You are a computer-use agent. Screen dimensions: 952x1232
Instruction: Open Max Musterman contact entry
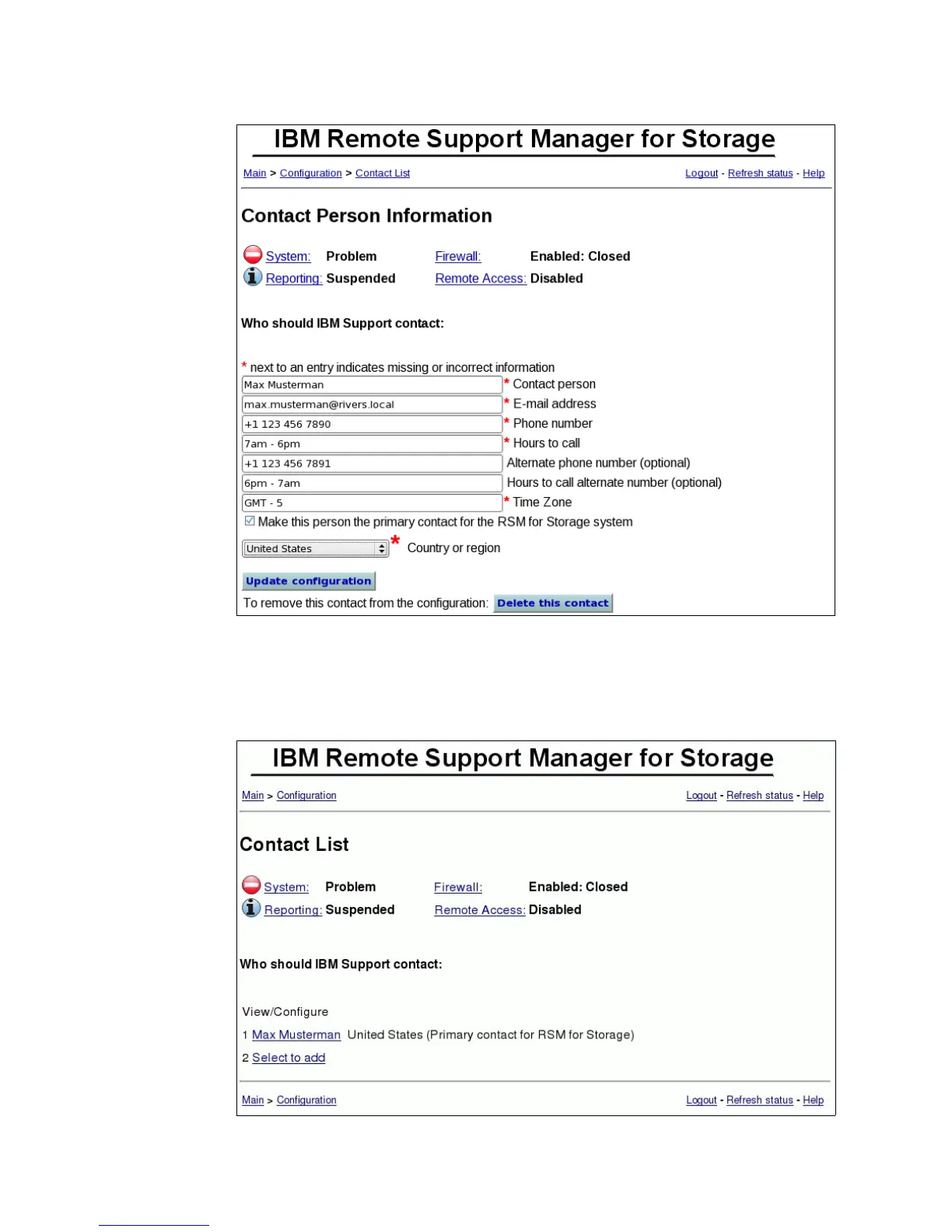point(296,1035)
